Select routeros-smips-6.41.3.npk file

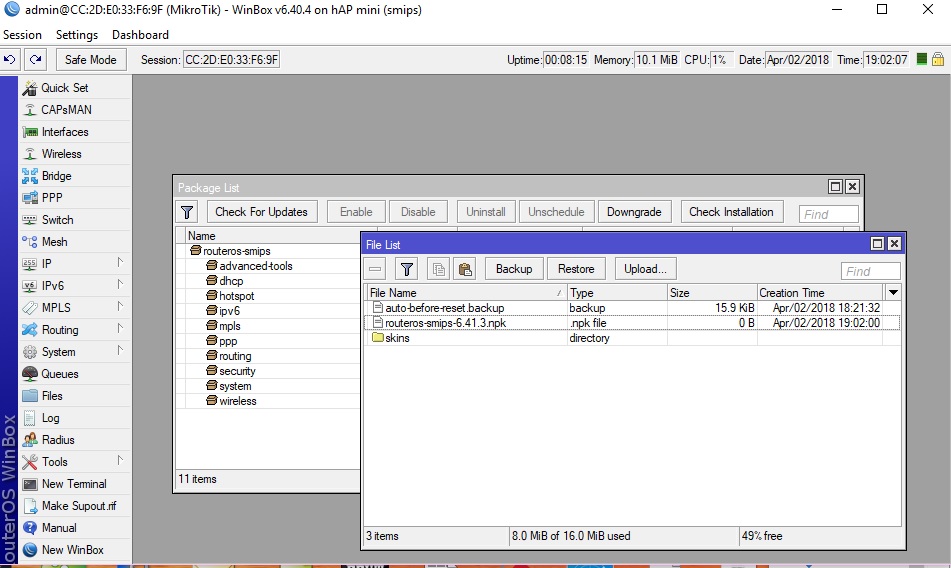(631, 323)
